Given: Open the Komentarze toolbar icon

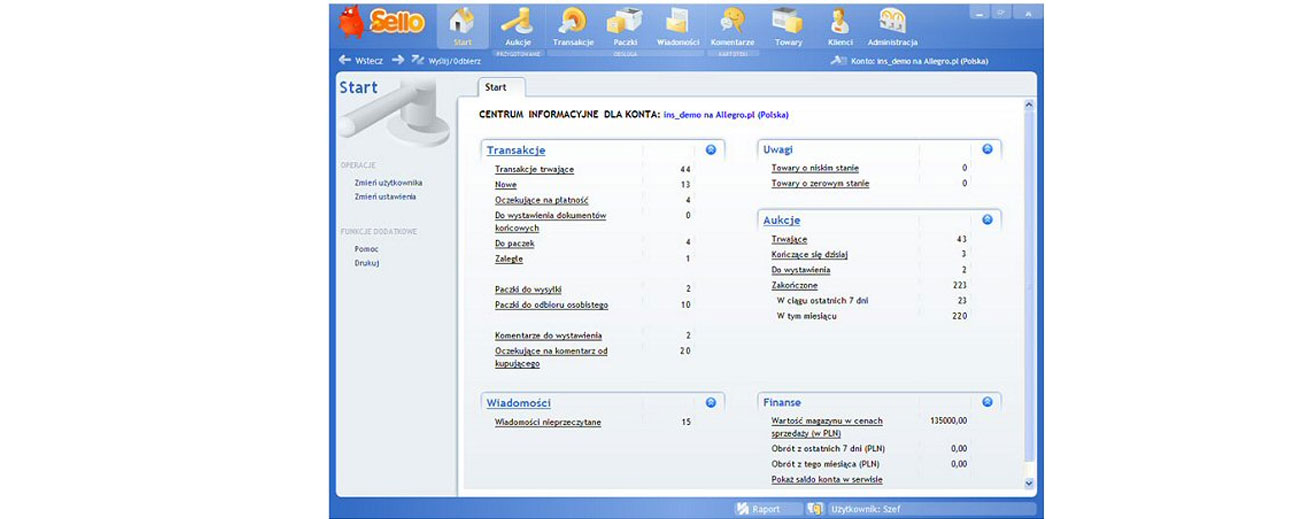Looking at the screenshot, I should coord(732,26).
